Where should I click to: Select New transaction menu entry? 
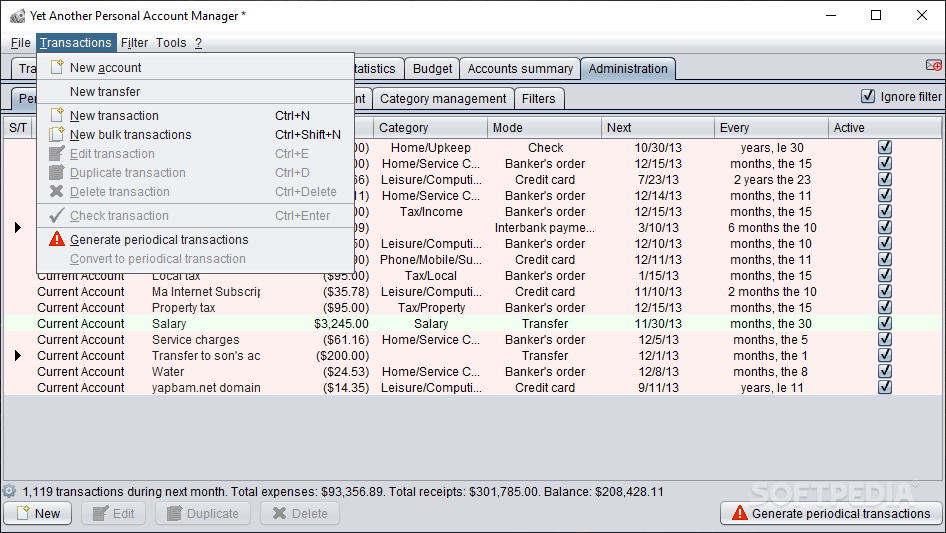(x=195, y=115)
